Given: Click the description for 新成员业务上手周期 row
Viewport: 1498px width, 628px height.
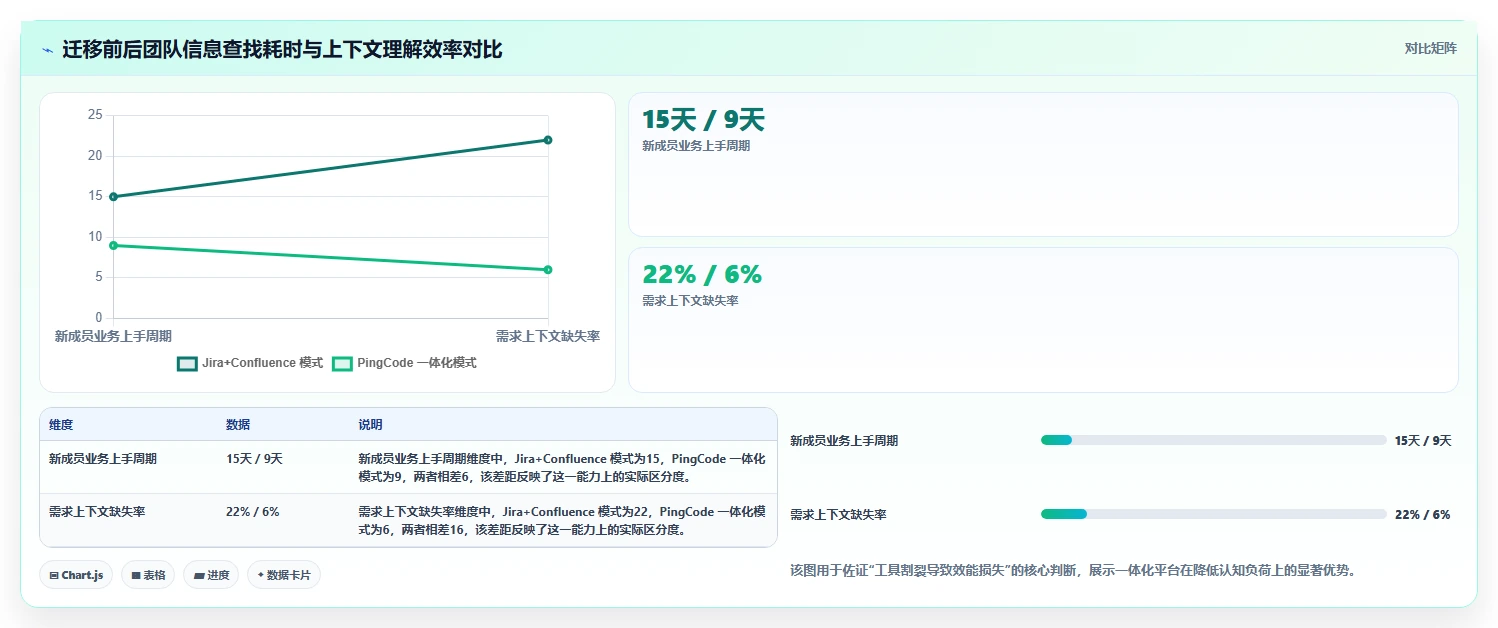Looking at the screenshot, I should (x=562, y=467).
